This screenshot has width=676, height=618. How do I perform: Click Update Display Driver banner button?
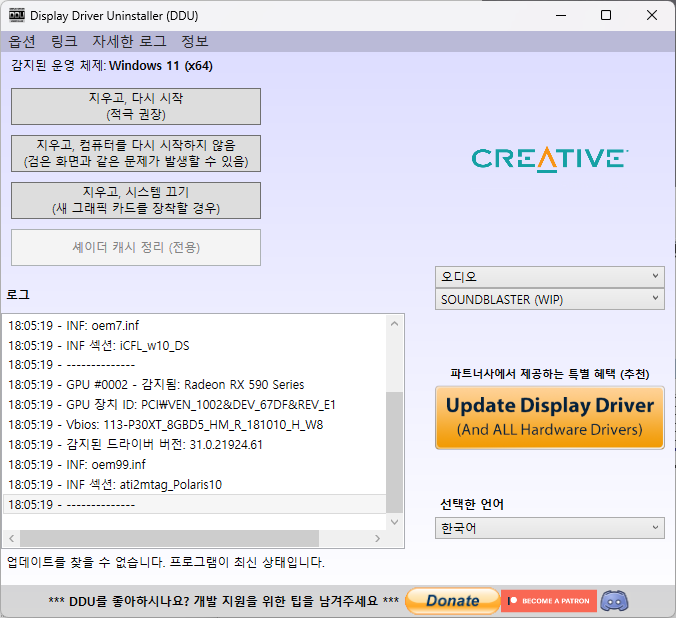click(550, 417)
